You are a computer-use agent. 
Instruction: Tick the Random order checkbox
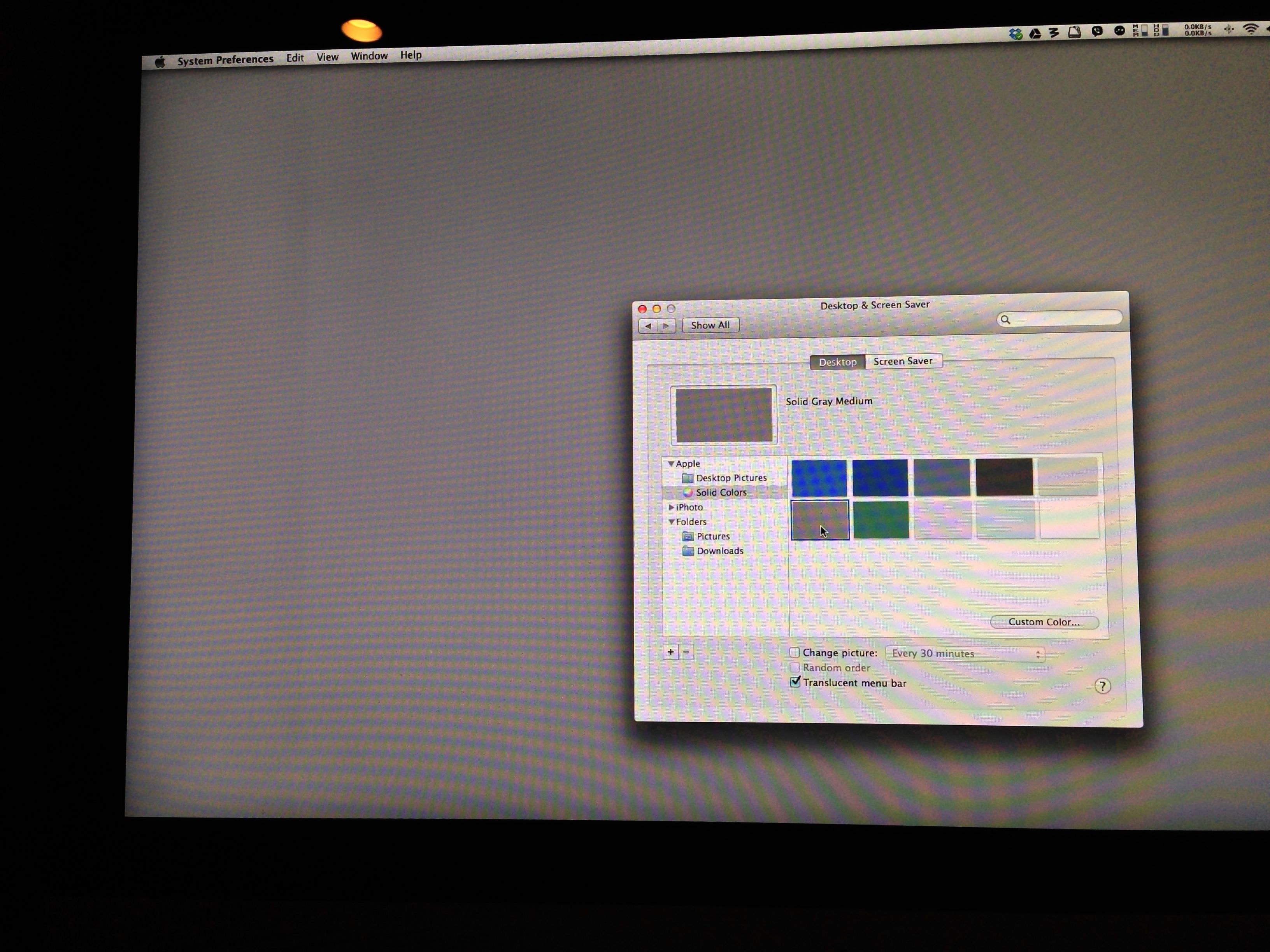795,667
